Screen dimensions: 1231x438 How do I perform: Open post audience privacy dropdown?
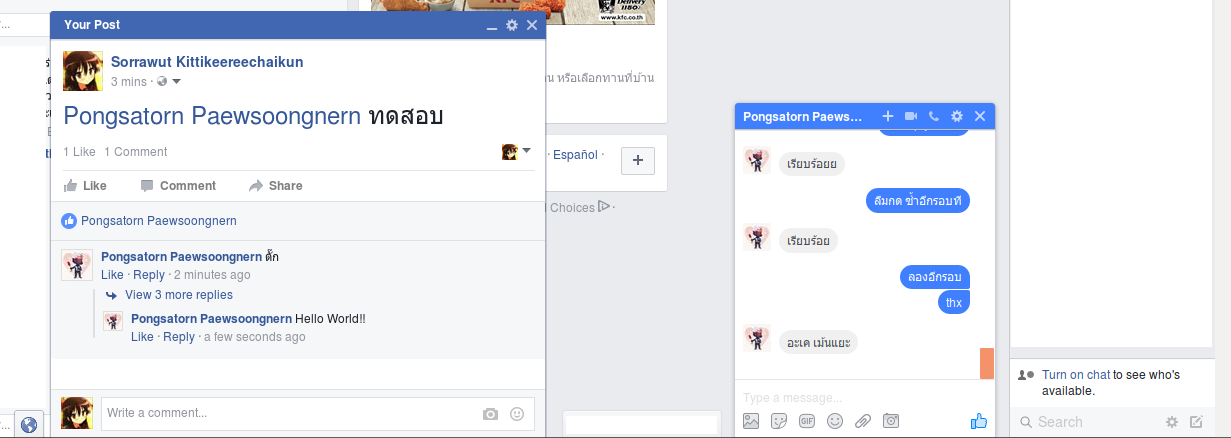169,81
